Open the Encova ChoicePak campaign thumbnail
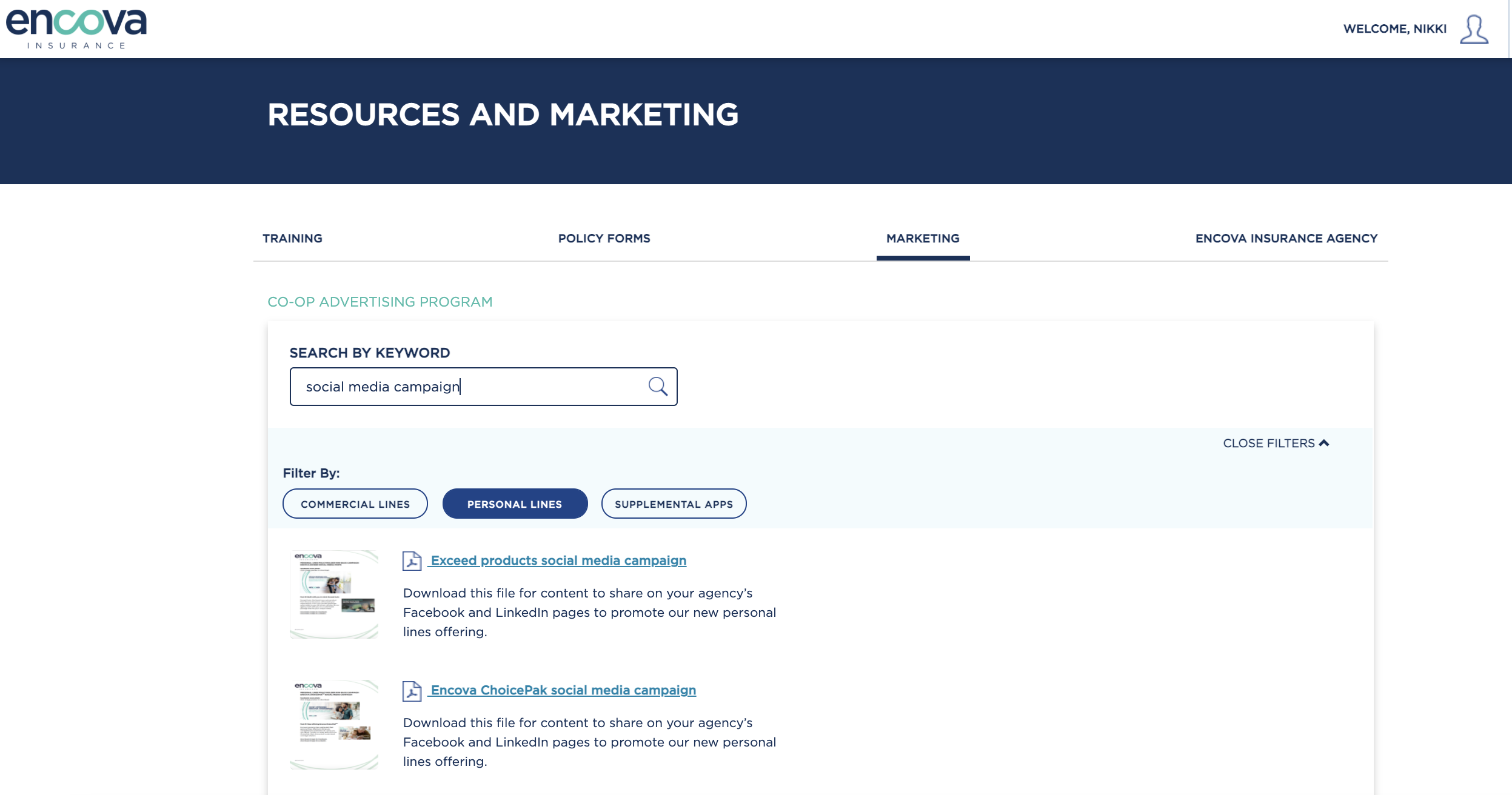This screenshot has height=795, width=1512. click(x=334, y=725)
